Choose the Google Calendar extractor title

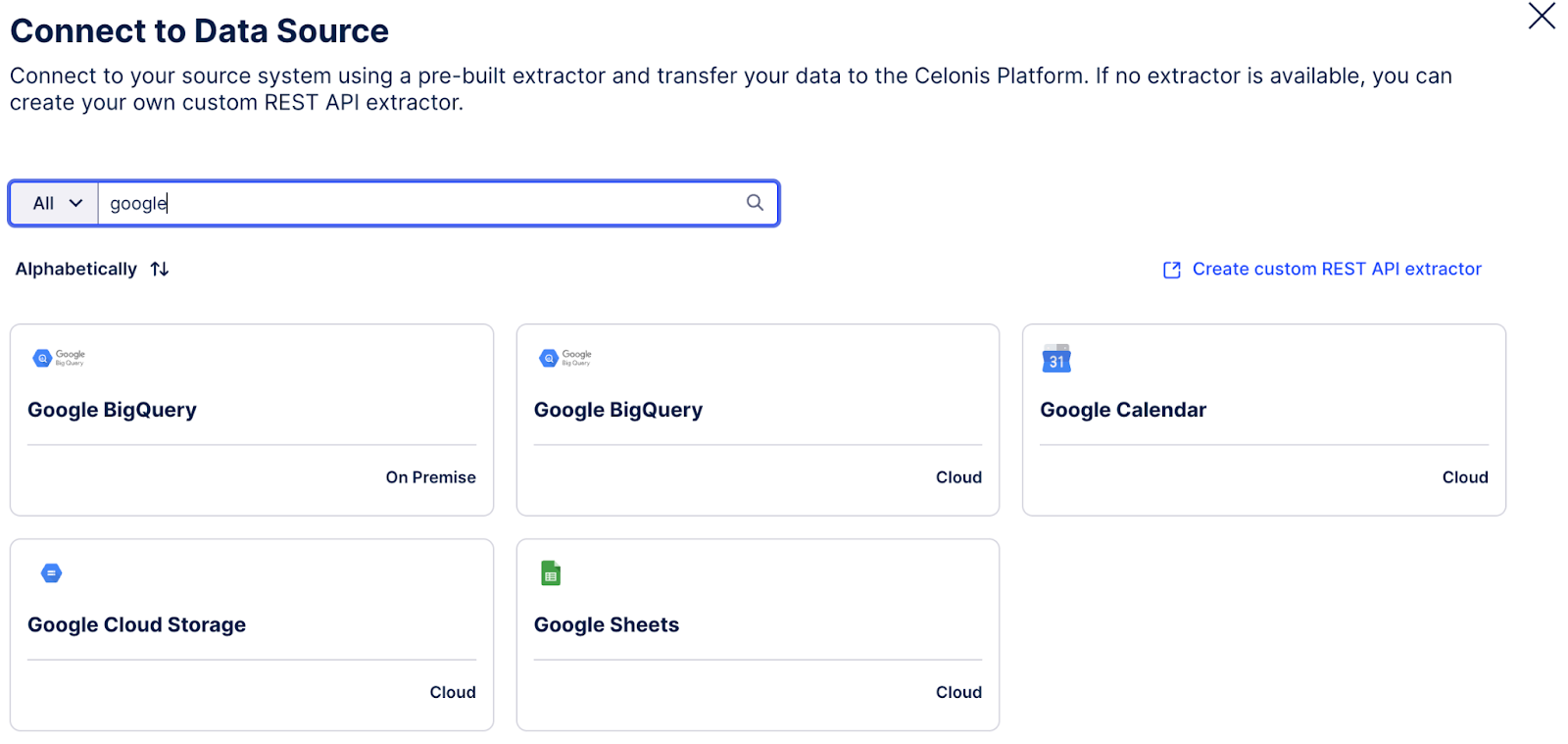[1123, 410]
